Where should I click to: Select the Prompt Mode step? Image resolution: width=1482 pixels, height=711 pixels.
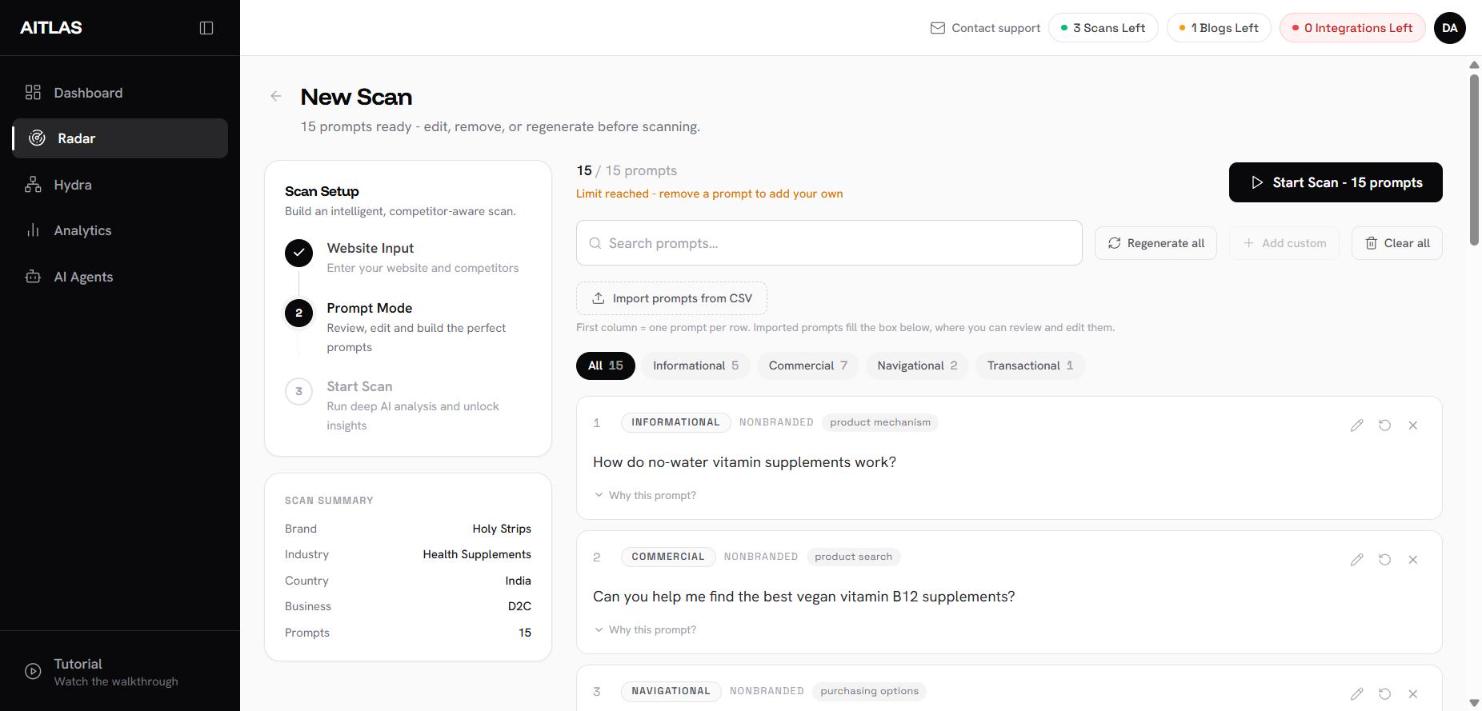click(x=408, y=327)
